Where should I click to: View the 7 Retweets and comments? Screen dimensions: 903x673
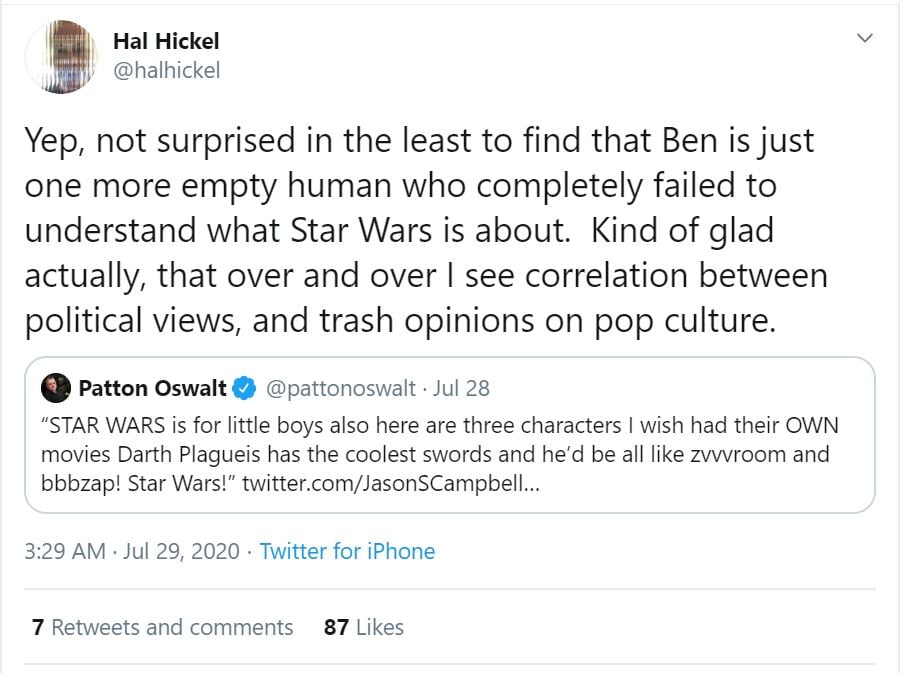pyautogui.click(x=162, y=627)
